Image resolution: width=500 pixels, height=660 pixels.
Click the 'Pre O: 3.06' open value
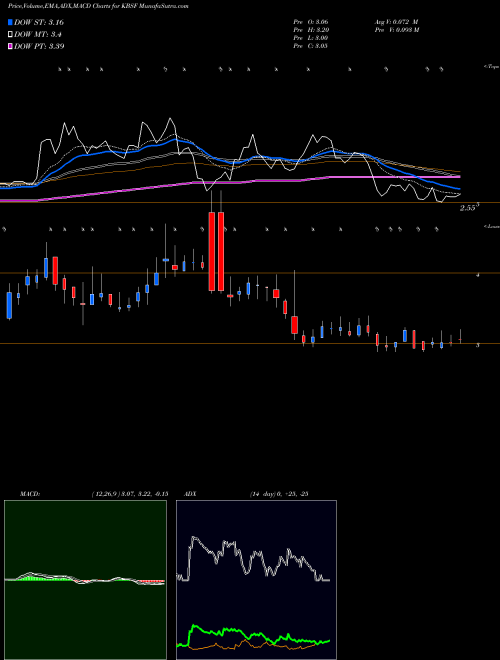click(311, 21)
